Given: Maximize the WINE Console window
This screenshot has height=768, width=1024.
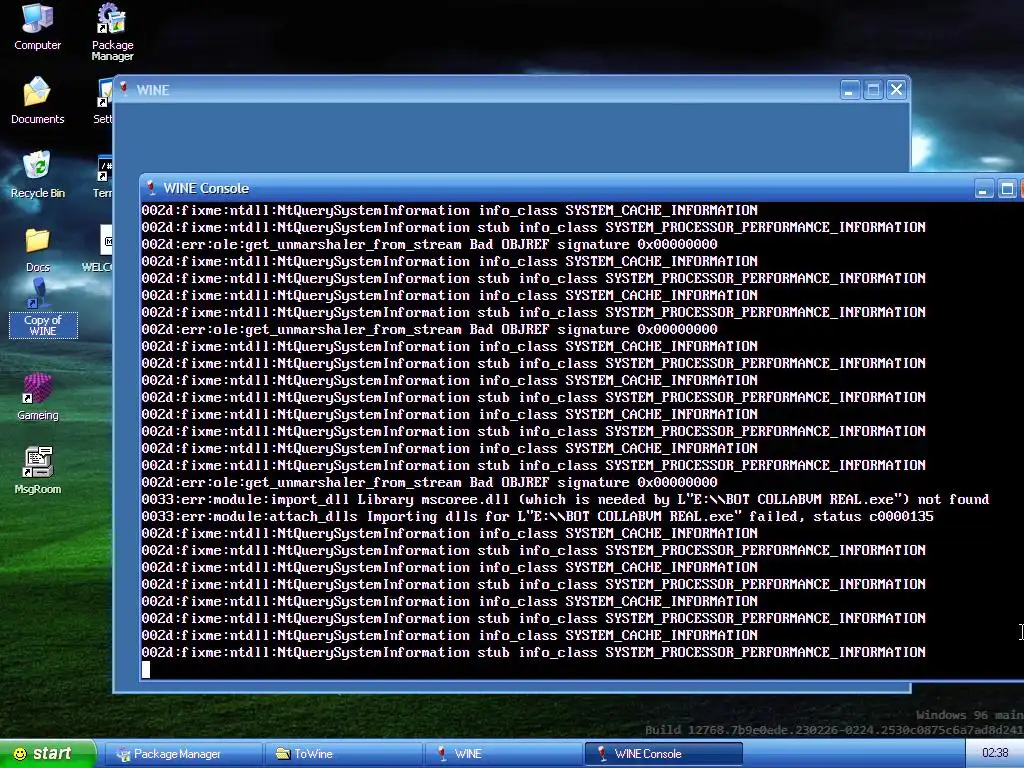Looking at the screenshot, I should point(1007,189).
